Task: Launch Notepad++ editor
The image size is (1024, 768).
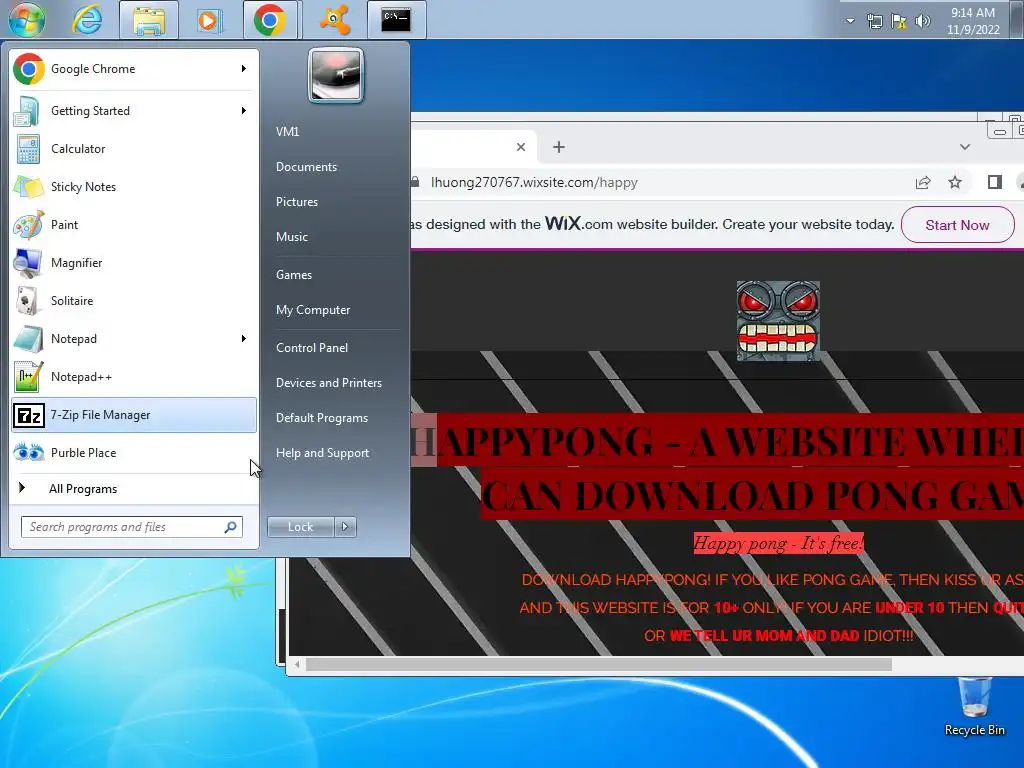Action: point(134,377)
